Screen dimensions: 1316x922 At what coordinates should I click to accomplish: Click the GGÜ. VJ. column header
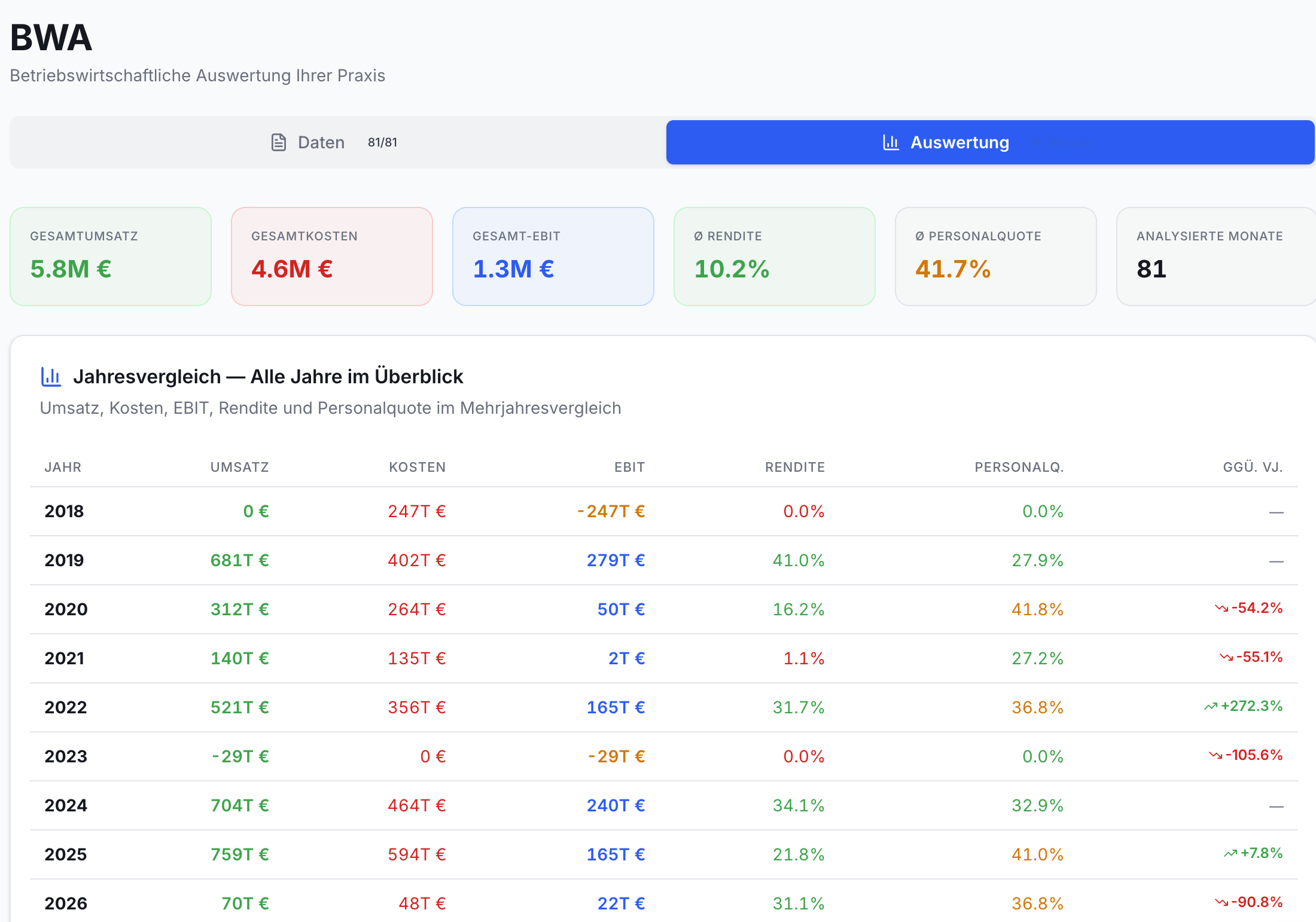1253,467
